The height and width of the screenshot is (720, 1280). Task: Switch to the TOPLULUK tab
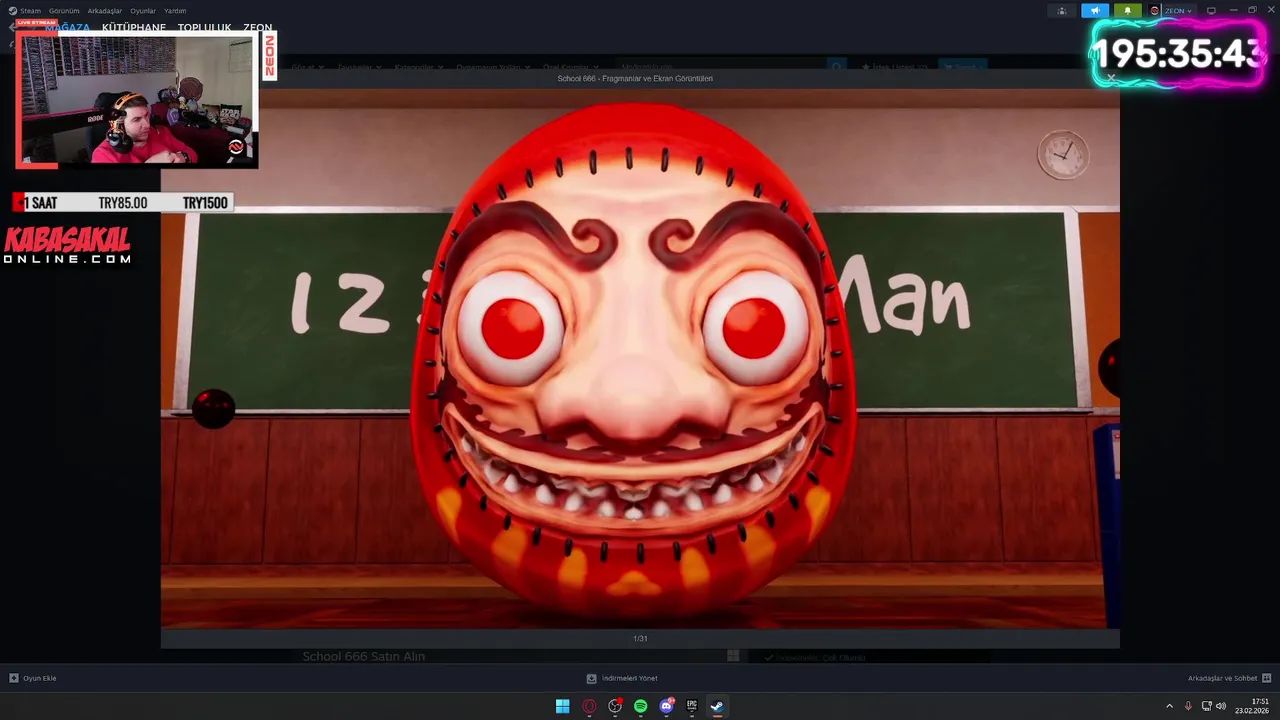point(204,28)
